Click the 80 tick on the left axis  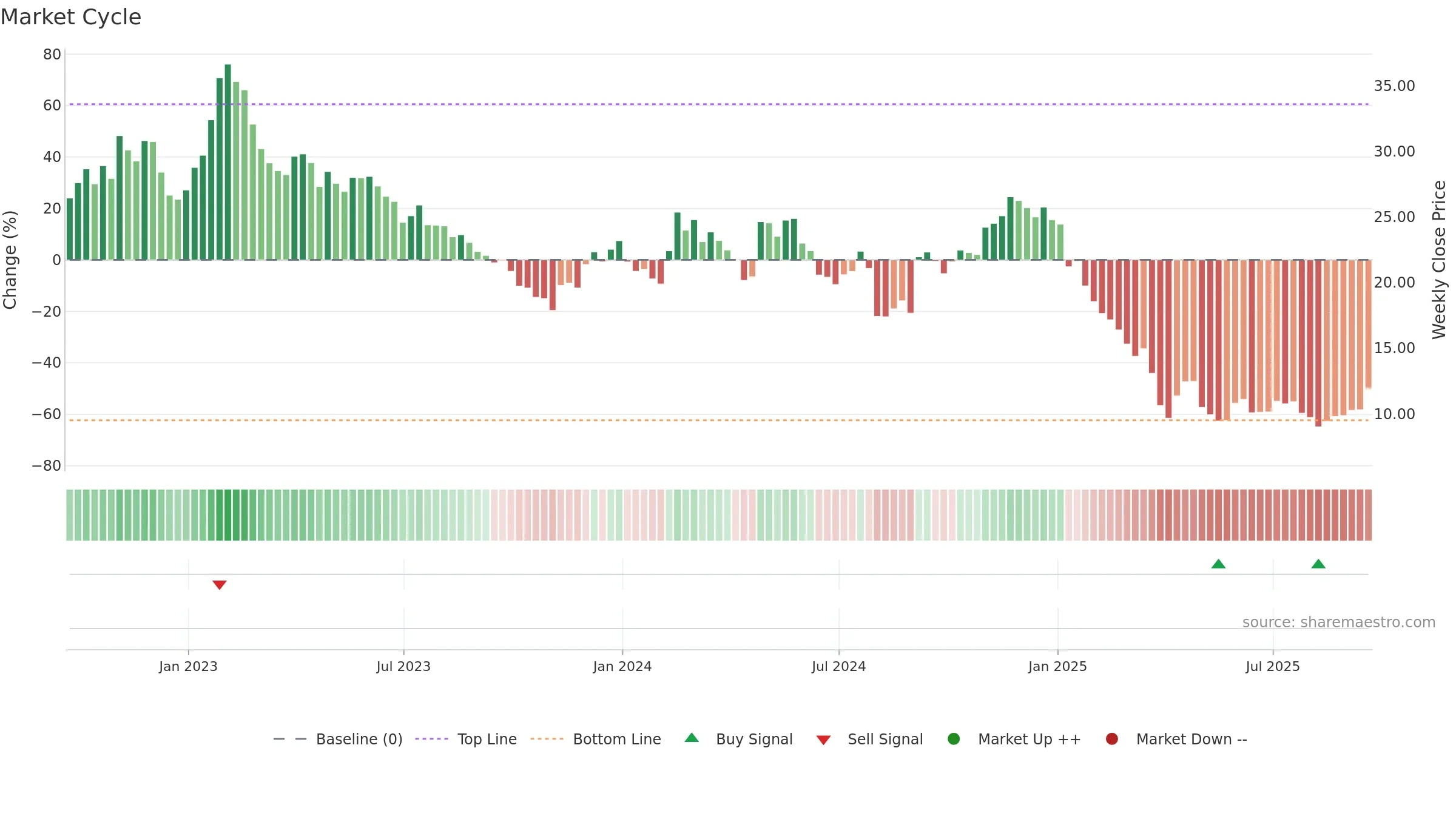pos(52,55)
